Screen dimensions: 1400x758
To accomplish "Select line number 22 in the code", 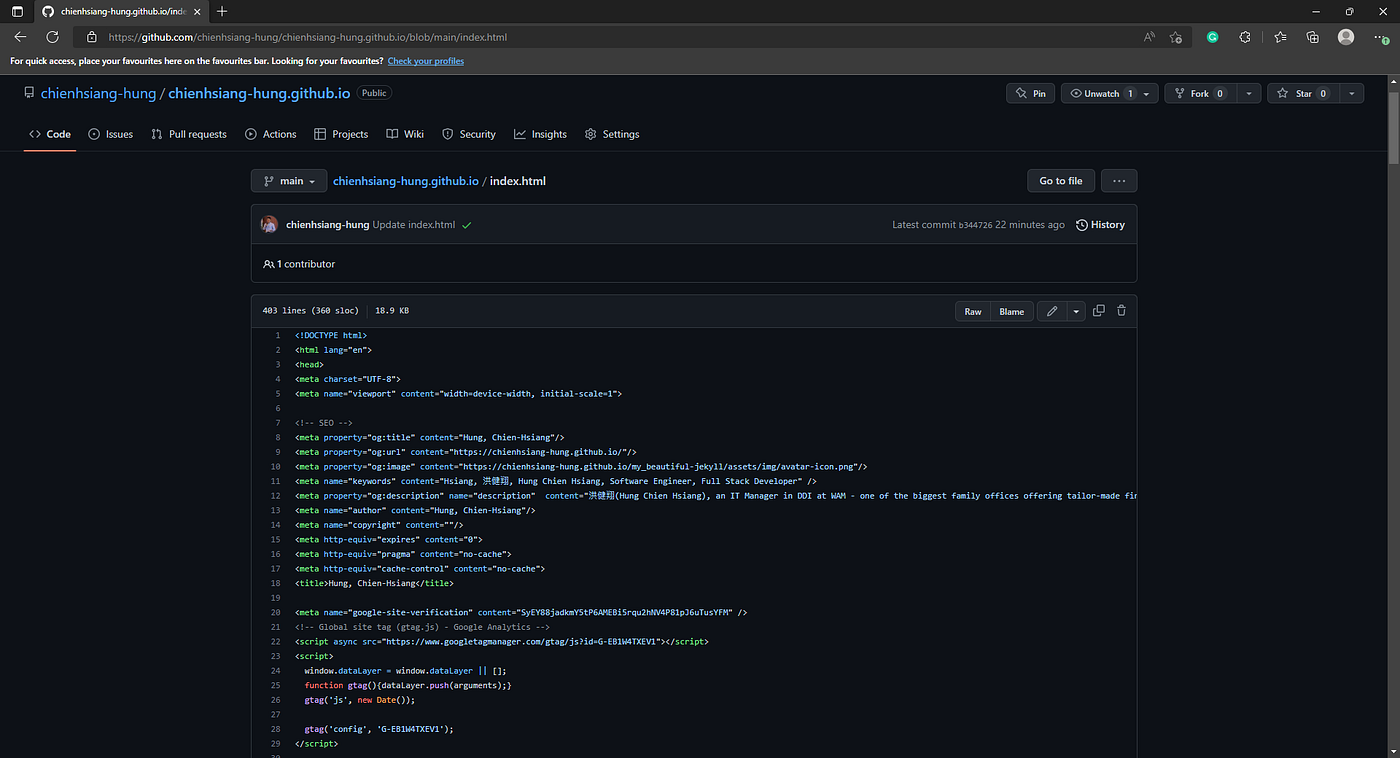I will 276,641.
